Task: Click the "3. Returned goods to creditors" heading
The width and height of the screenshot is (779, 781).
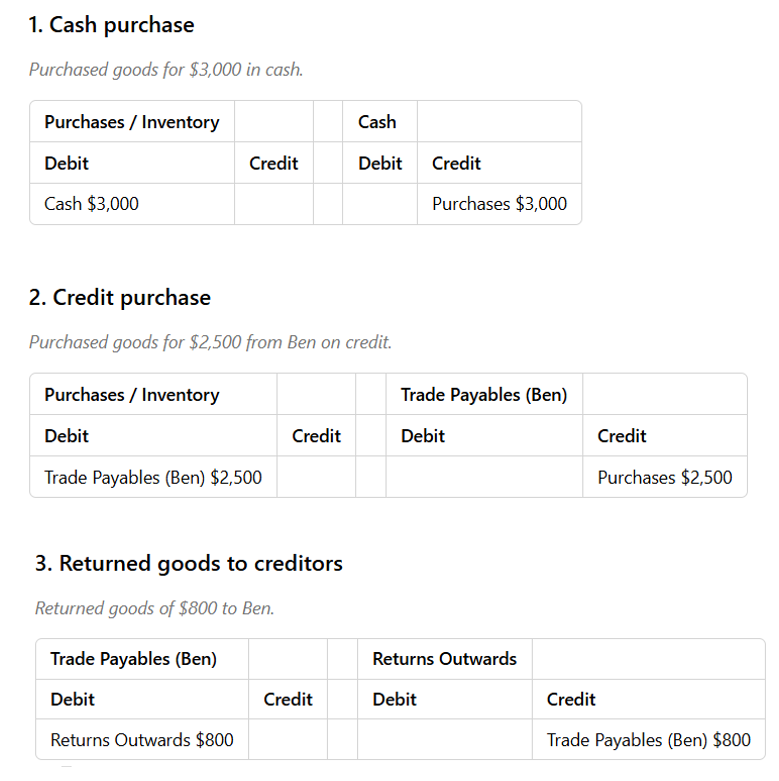Action: [x=189, y=564]
